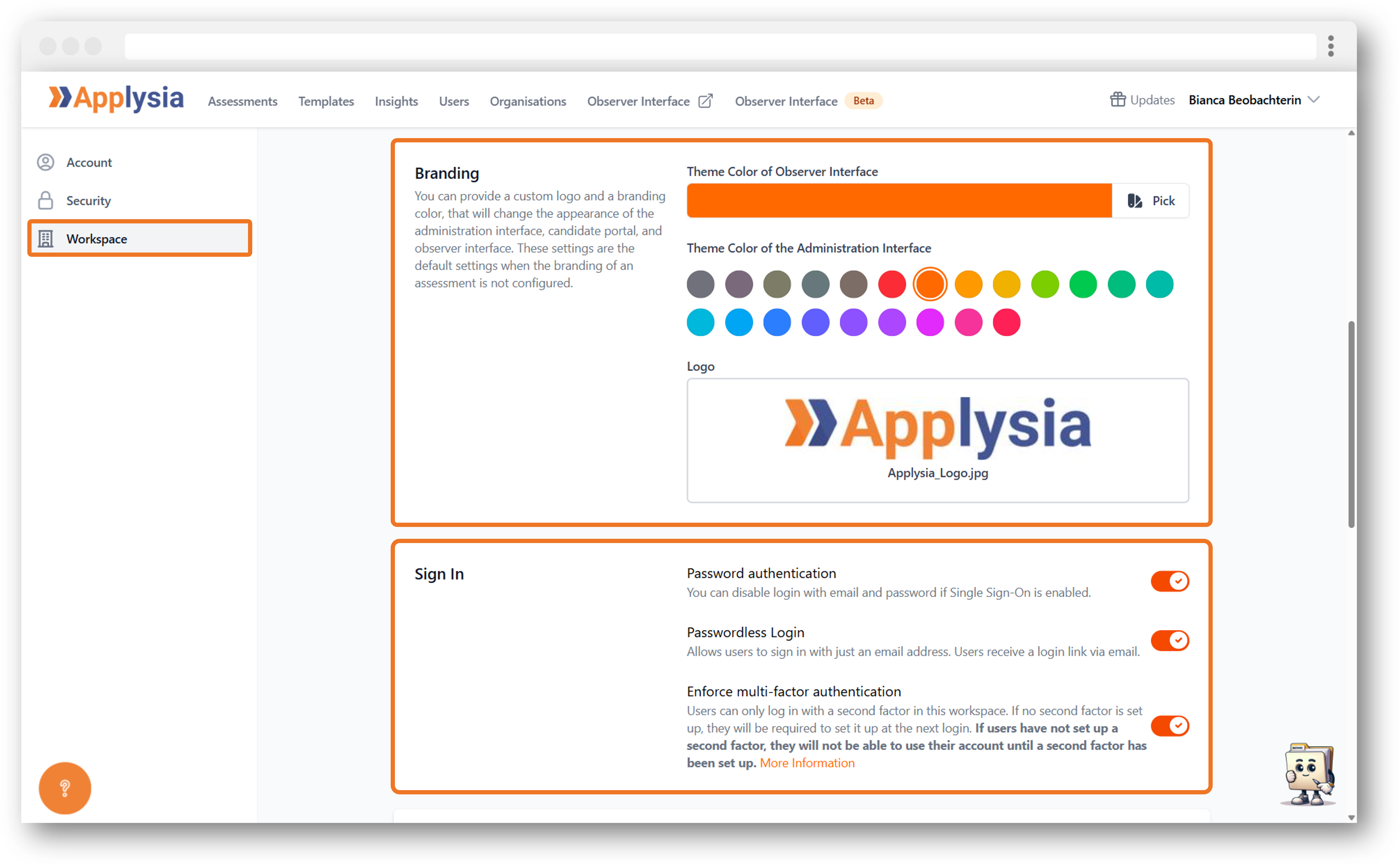
Task: Open the external Observer Interface link icon
Action: [705, 101]
